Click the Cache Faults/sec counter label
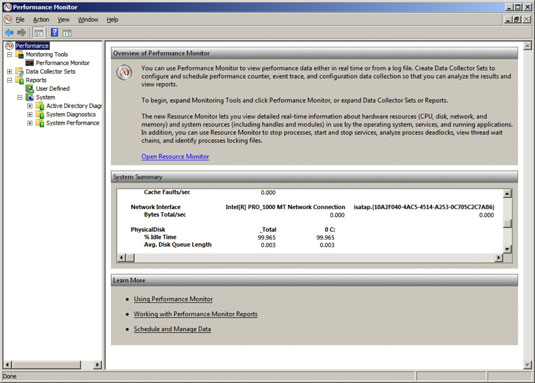 tap(167, 192)
